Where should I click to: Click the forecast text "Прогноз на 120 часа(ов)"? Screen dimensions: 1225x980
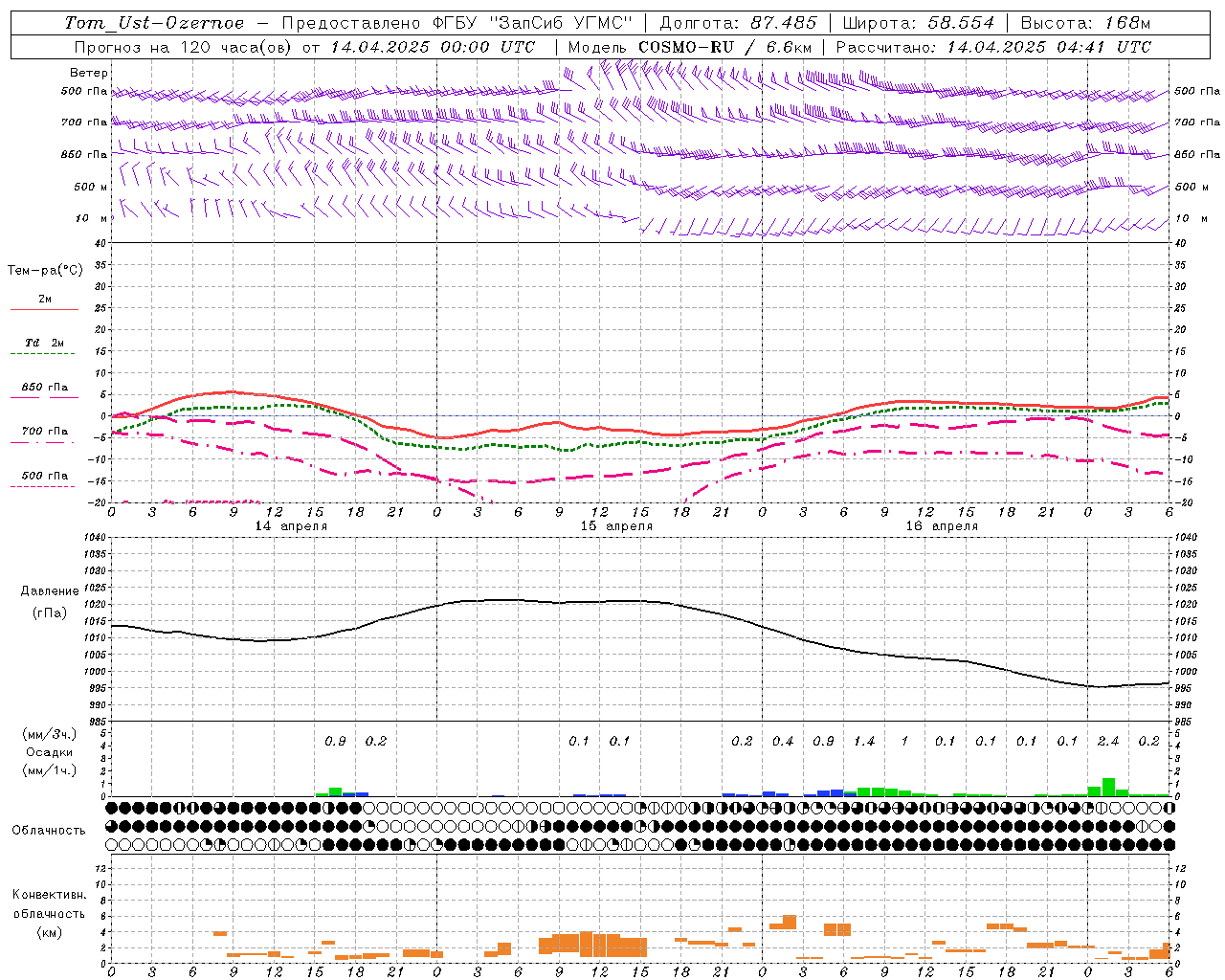pyautogui.click(x=185, y=47)
